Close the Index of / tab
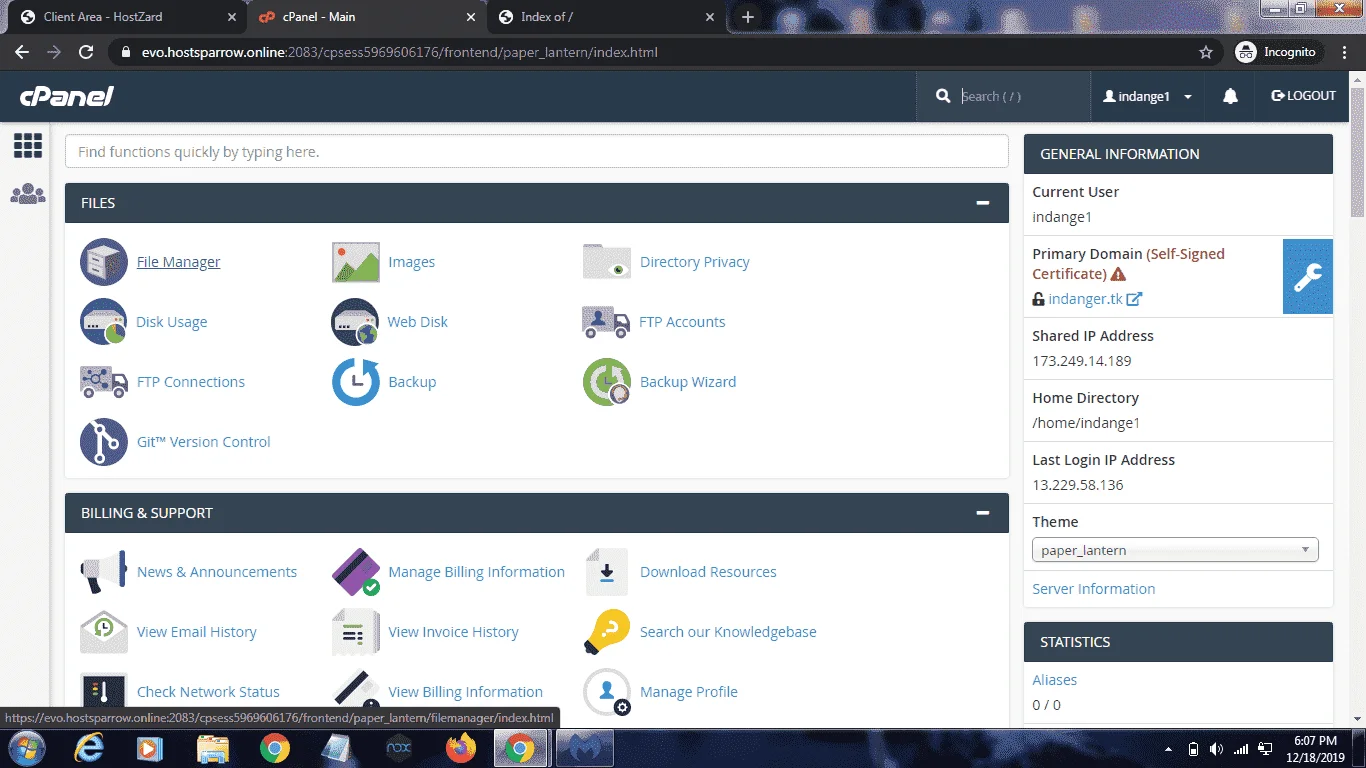Screen dimensions: 1366x768 click(x=710, y=17)
